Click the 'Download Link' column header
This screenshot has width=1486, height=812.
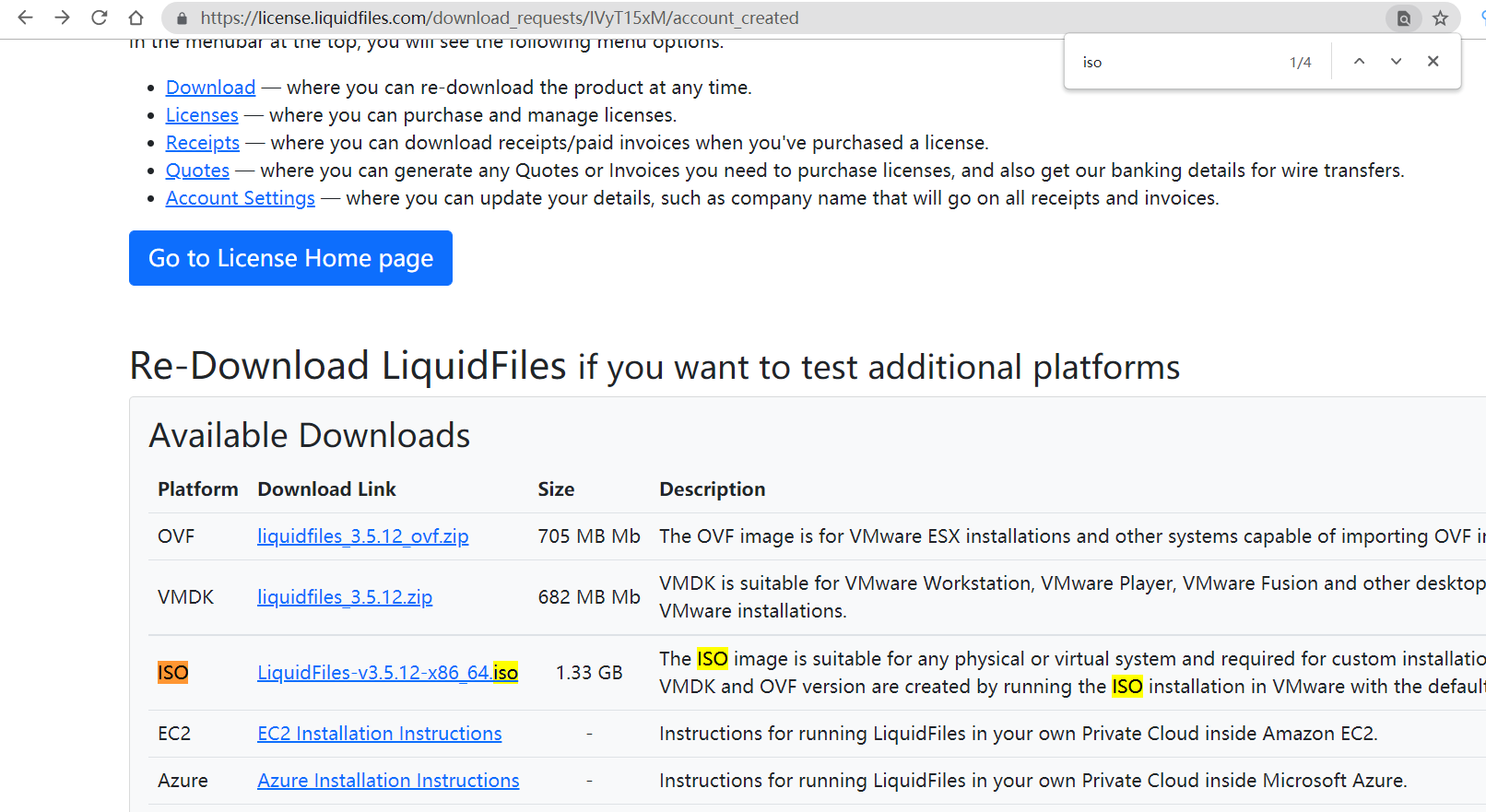tap(326, 489)
